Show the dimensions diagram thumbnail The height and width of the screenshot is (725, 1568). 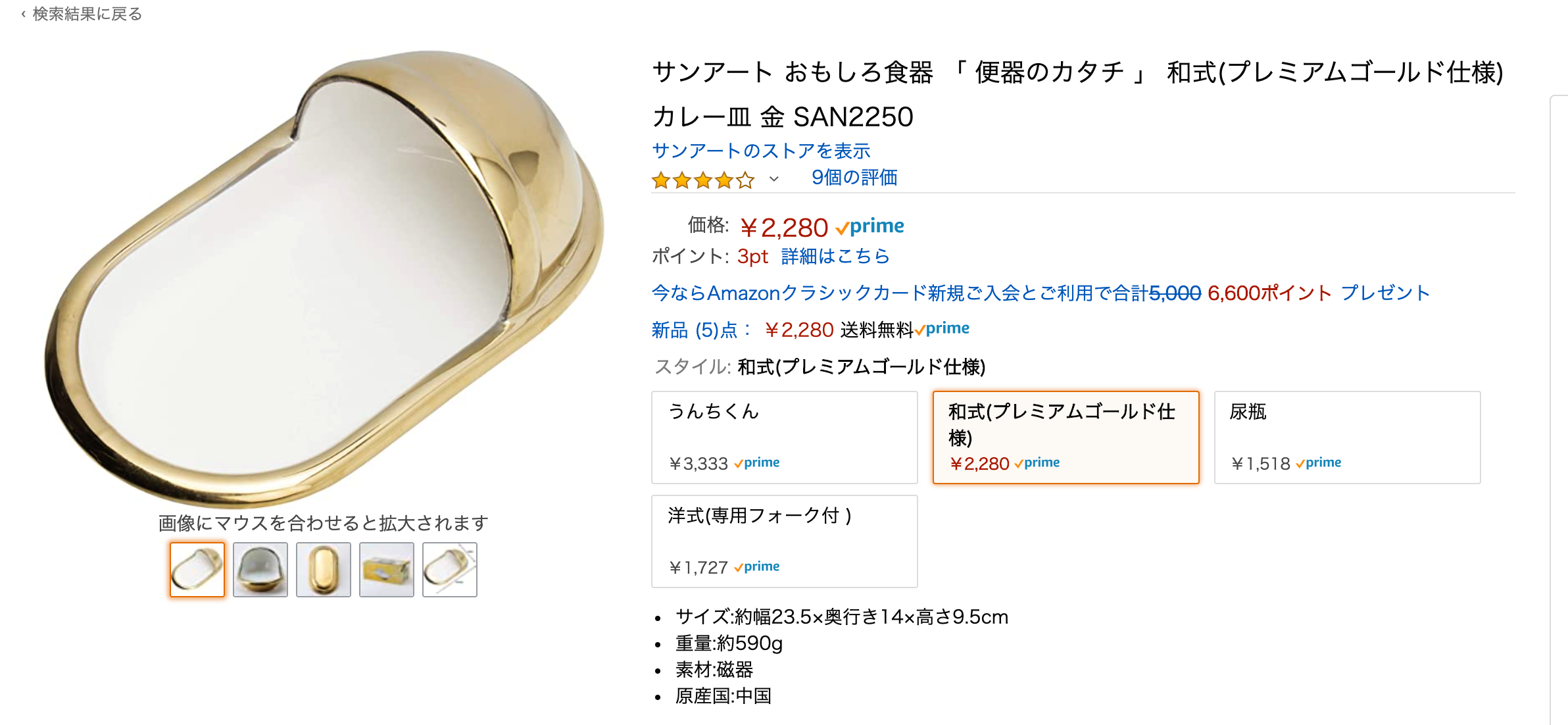[x=450, y=570]
